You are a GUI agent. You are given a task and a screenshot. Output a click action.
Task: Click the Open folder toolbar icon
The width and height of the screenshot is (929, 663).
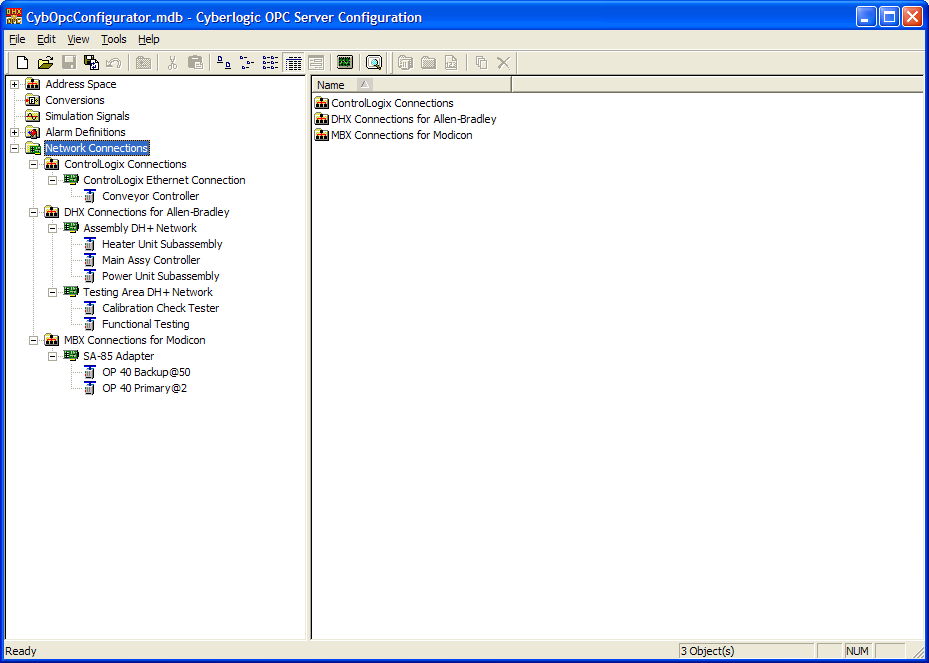point(45,62)
